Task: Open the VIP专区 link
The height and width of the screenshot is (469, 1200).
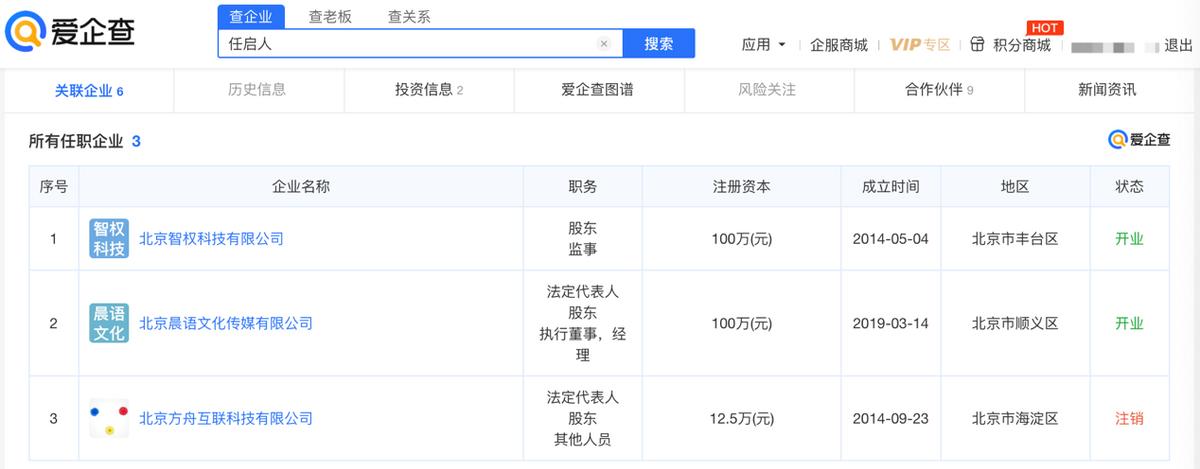Action: 920,45
